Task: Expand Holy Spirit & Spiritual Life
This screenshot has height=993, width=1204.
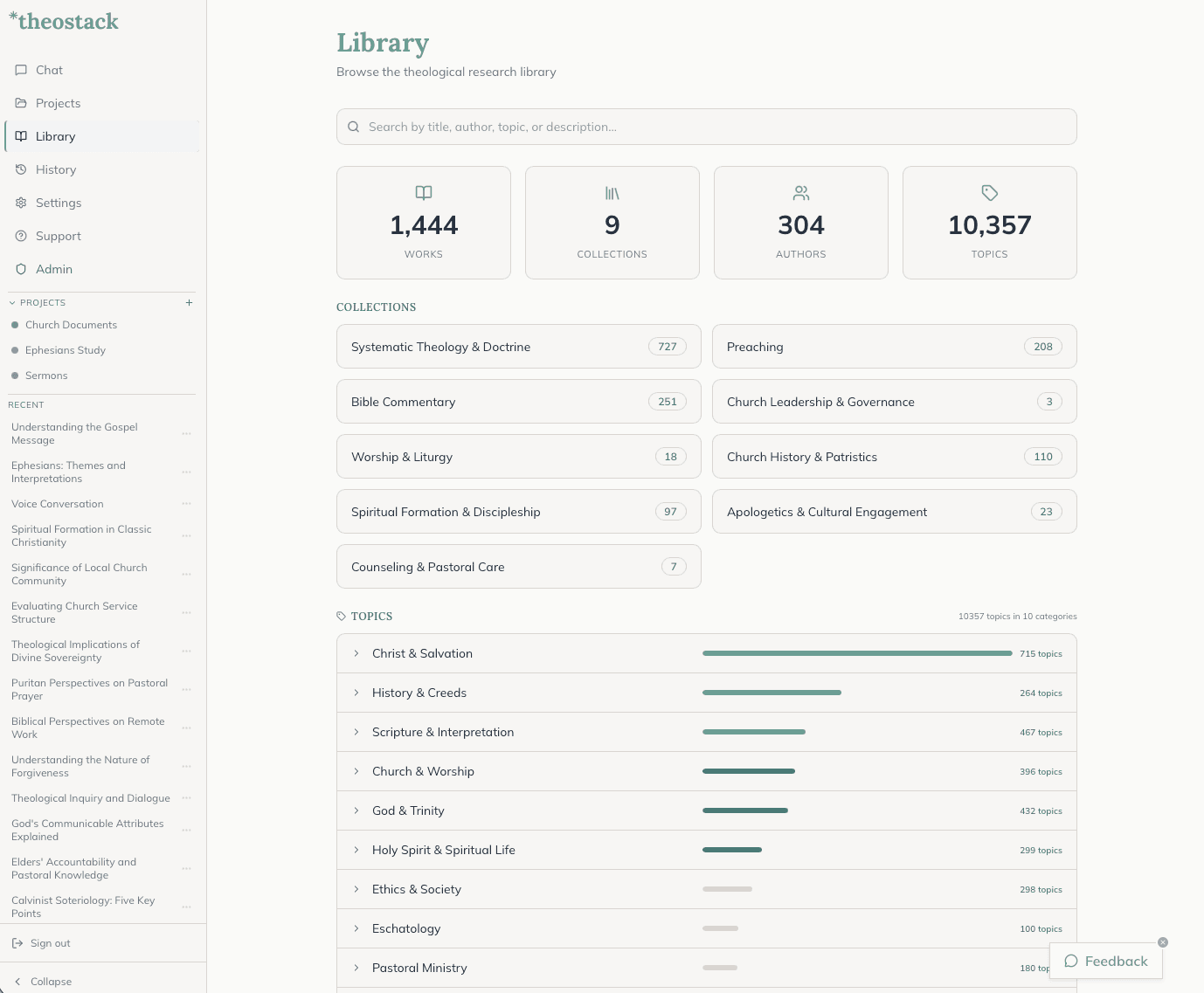Action: 356,850
